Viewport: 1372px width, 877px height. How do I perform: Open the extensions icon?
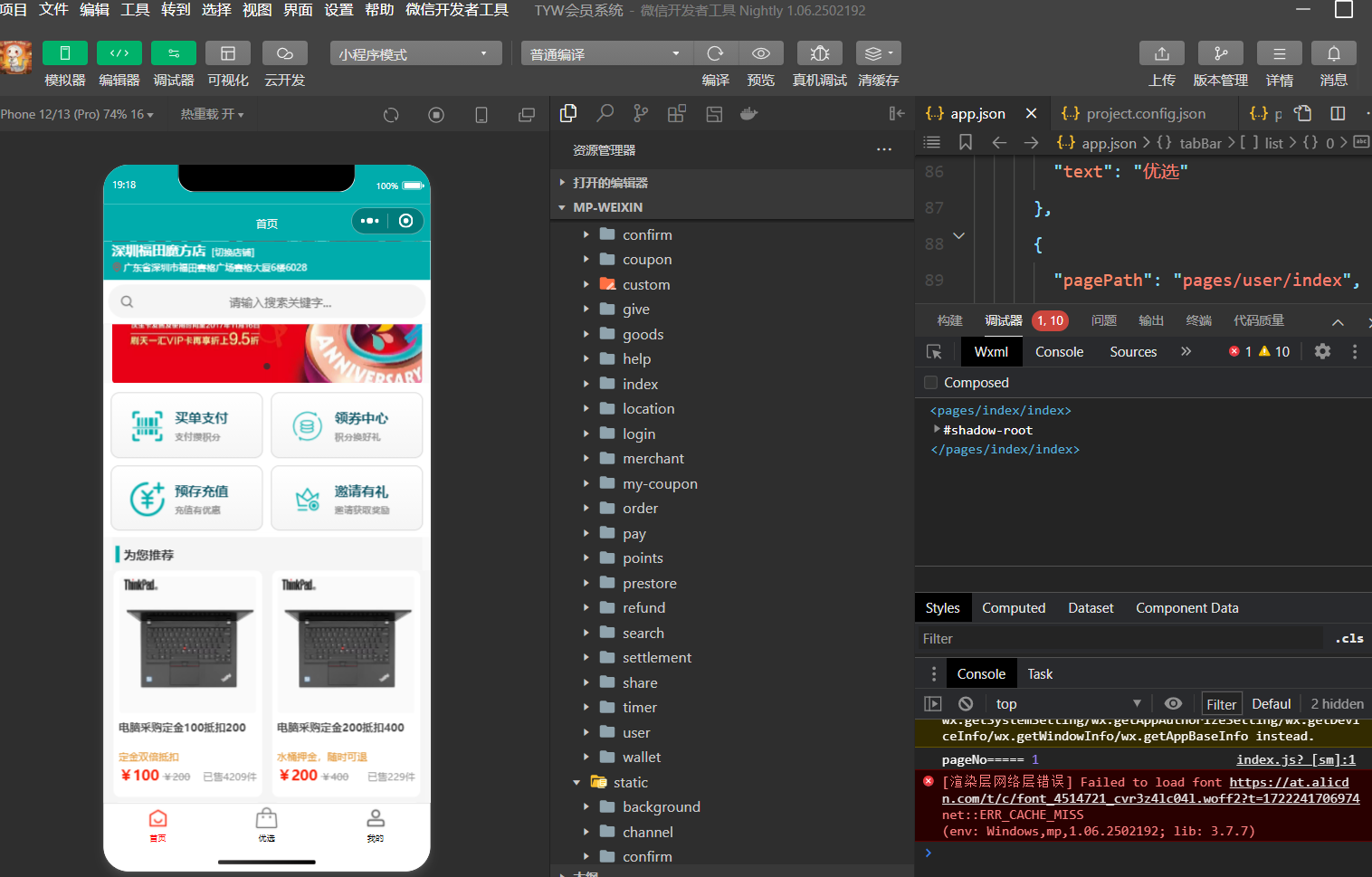[x=677, y=114]
